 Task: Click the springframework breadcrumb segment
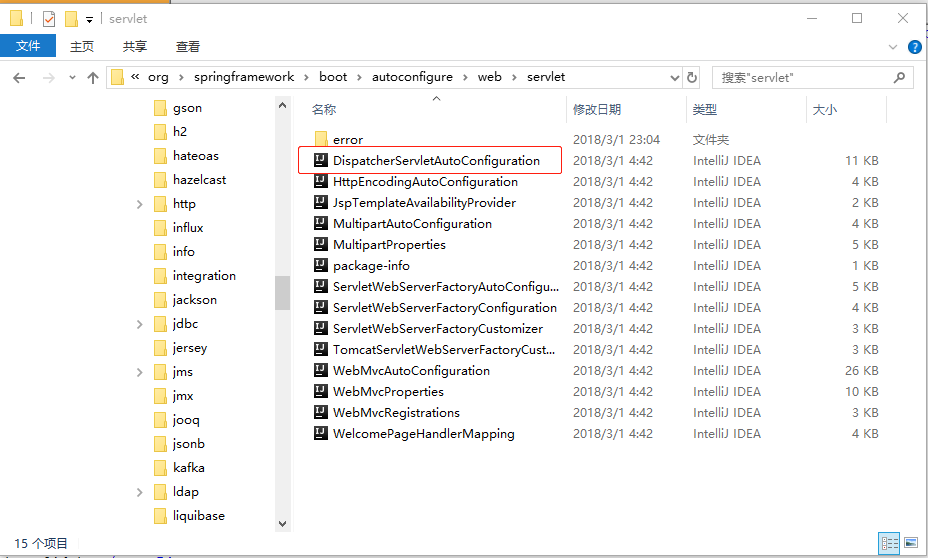244,77
